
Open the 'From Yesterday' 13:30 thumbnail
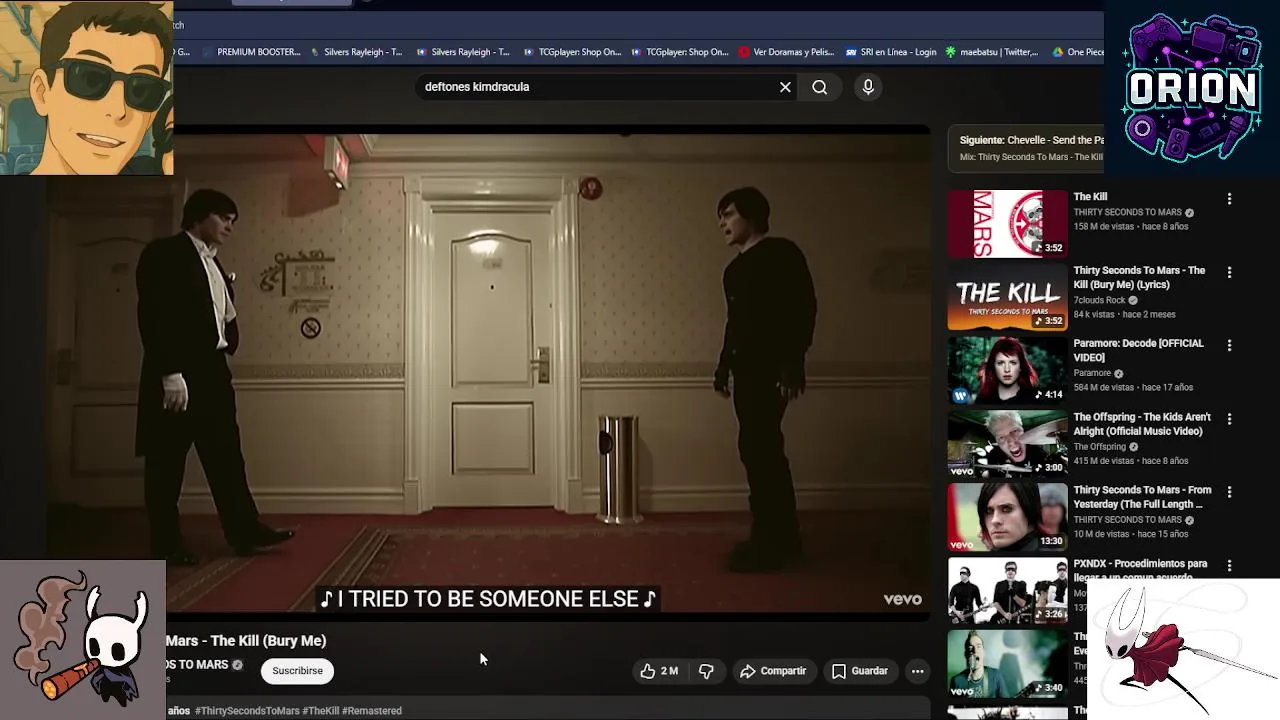[1007, 517]
